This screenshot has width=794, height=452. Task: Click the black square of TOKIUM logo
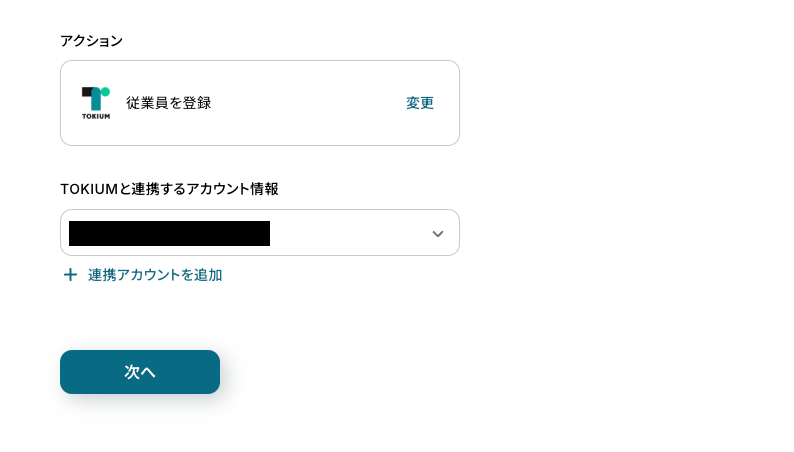pos(87,92)
